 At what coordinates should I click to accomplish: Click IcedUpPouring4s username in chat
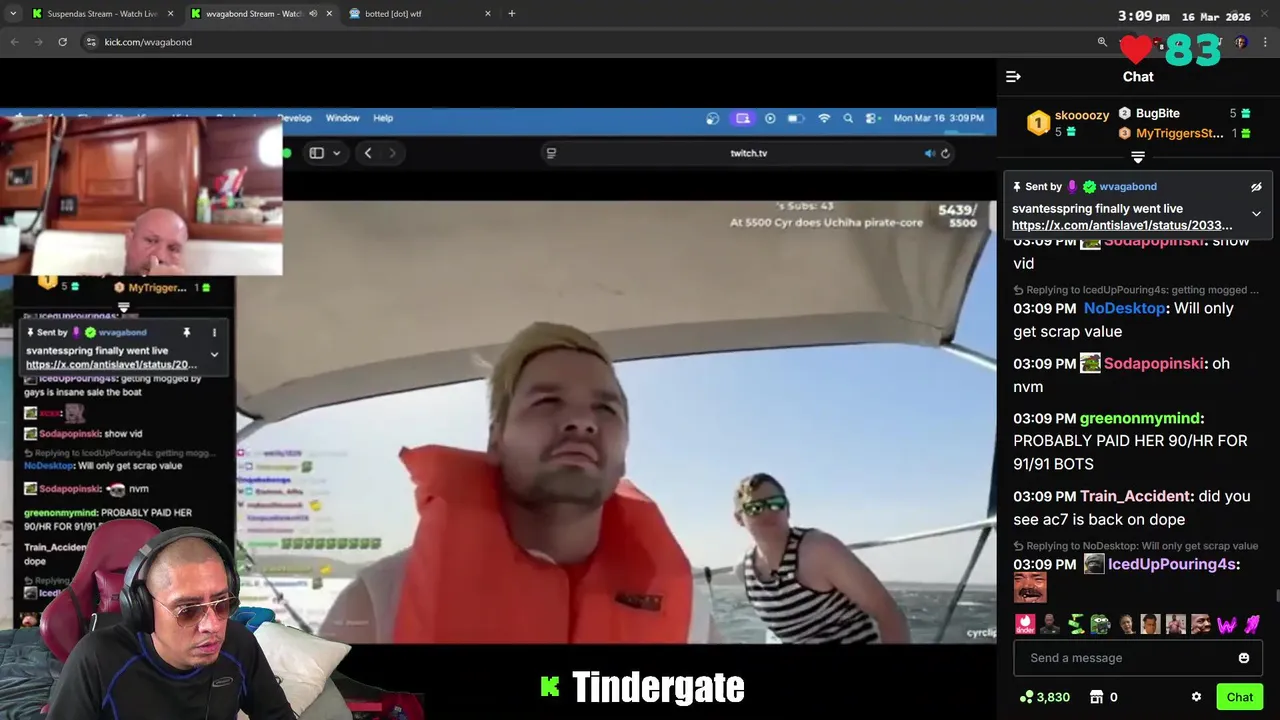coord(1172,565)
